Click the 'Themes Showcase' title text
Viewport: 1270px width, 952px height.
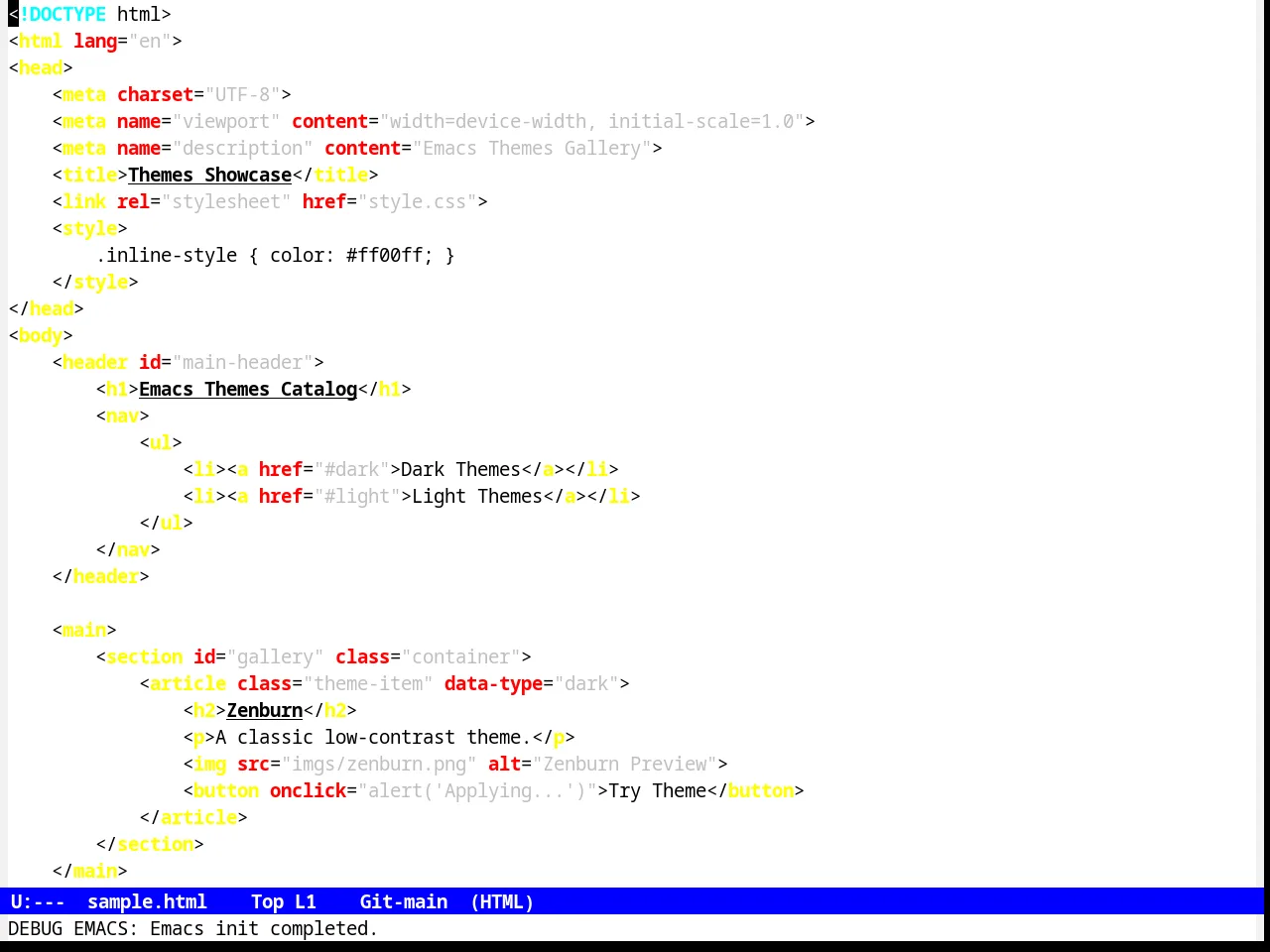click(209, 175)
